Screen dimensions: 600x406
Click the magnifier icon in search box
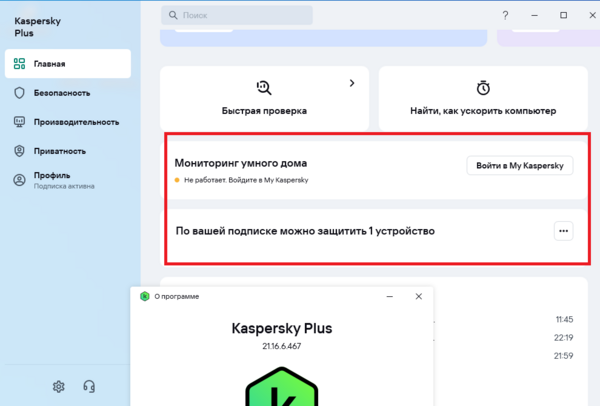coord(173,15)
